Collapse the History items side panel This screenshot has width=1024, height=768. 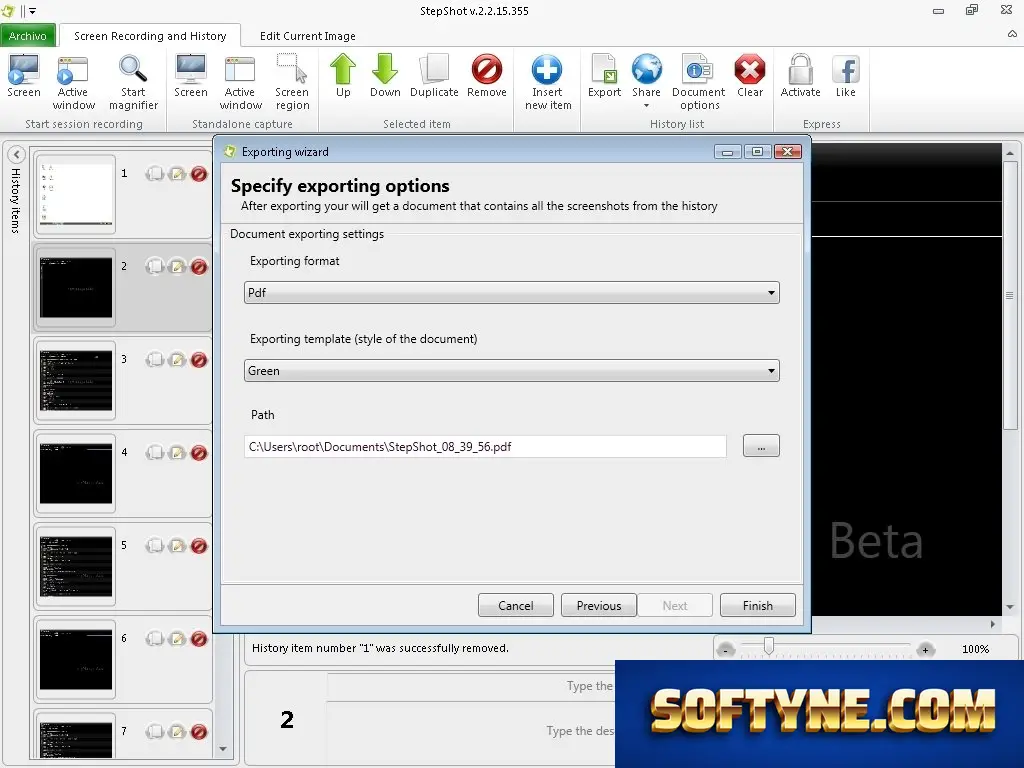(x=16, y=155)
